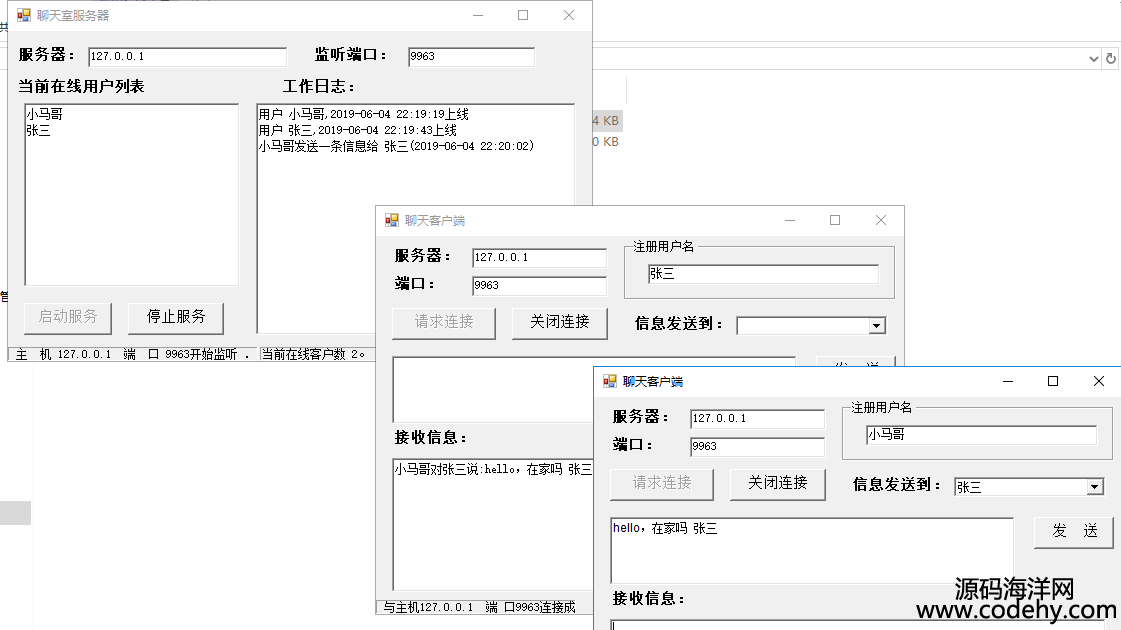Select 小马哥 in the online user list
Viewport: 1121px width, 630px height.
tap(45, 114)
